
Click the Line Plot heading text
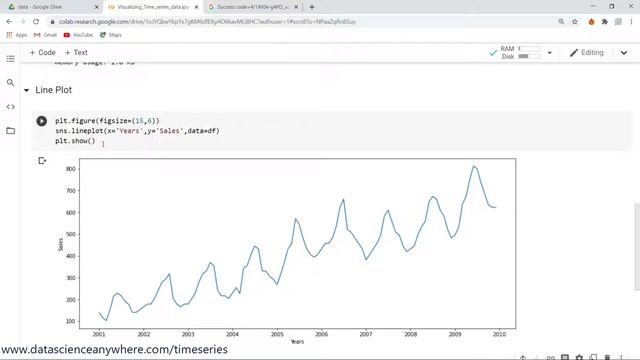click(53, 90)
